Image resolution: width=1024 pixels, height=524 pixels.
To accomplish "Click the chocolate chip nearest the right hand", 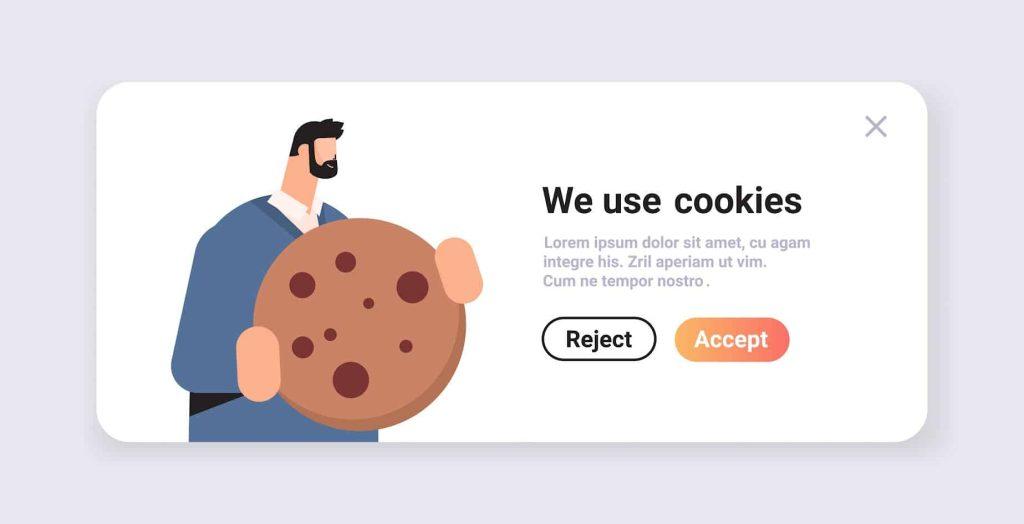I will pyautogui.click(x=413, y=287).
